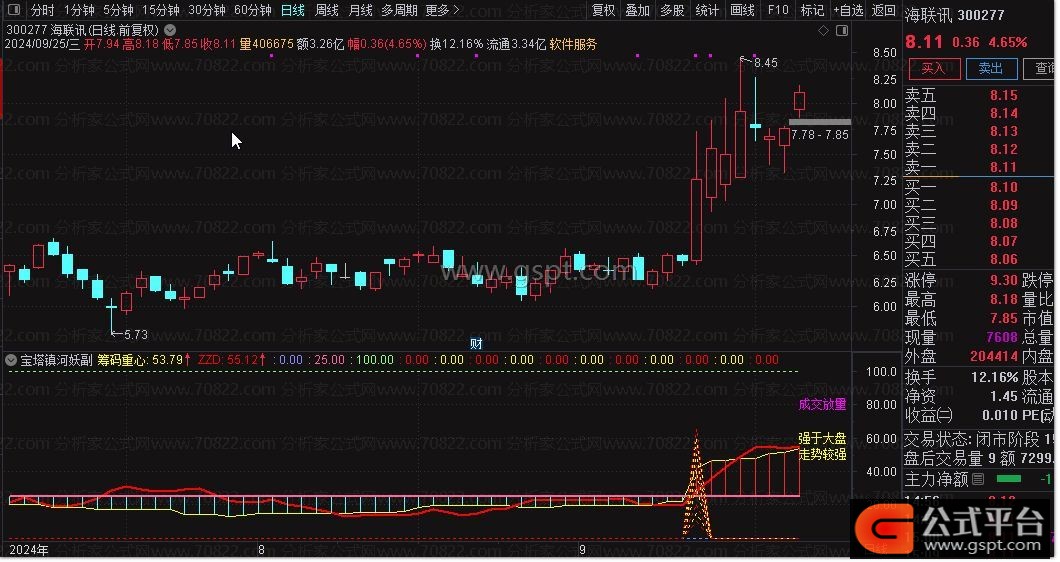Open the 统计 statistics tool
The height and width of the screenshot is (562, 1060).
pos(707,10)
